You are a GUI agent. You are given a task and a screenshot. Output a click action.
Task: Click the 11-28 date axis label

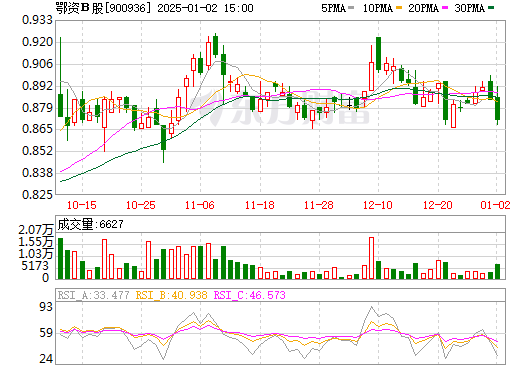319,205
